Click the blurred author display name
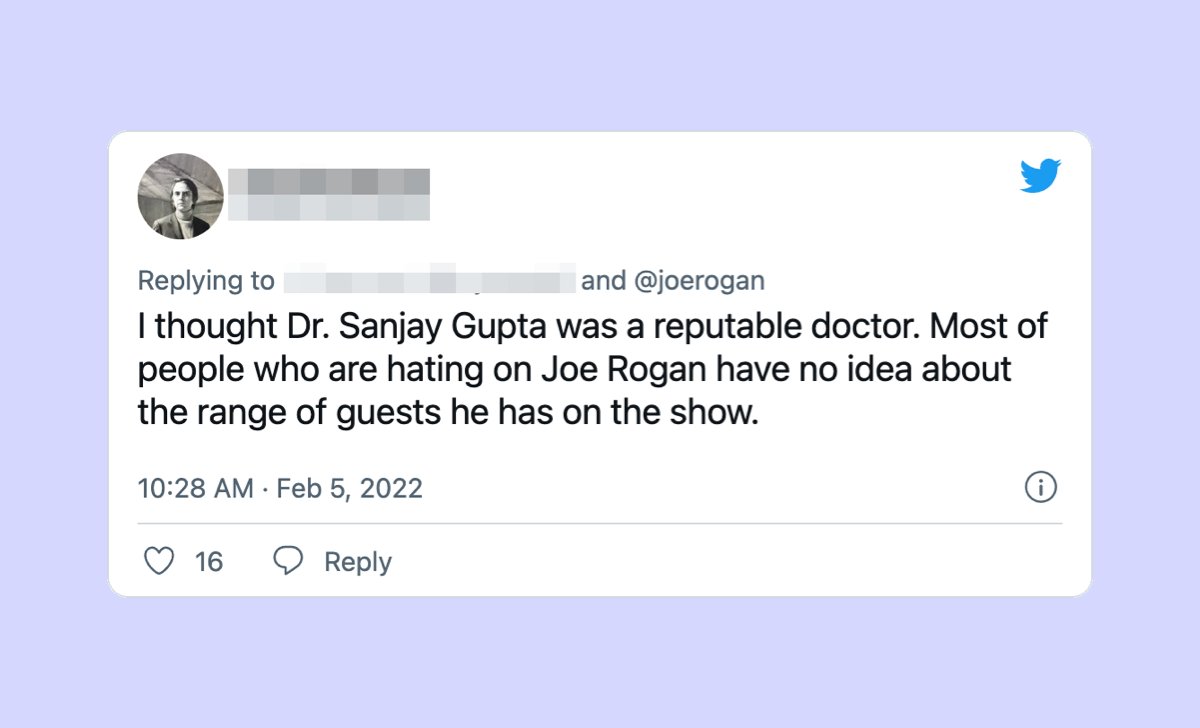 [328, 181]
